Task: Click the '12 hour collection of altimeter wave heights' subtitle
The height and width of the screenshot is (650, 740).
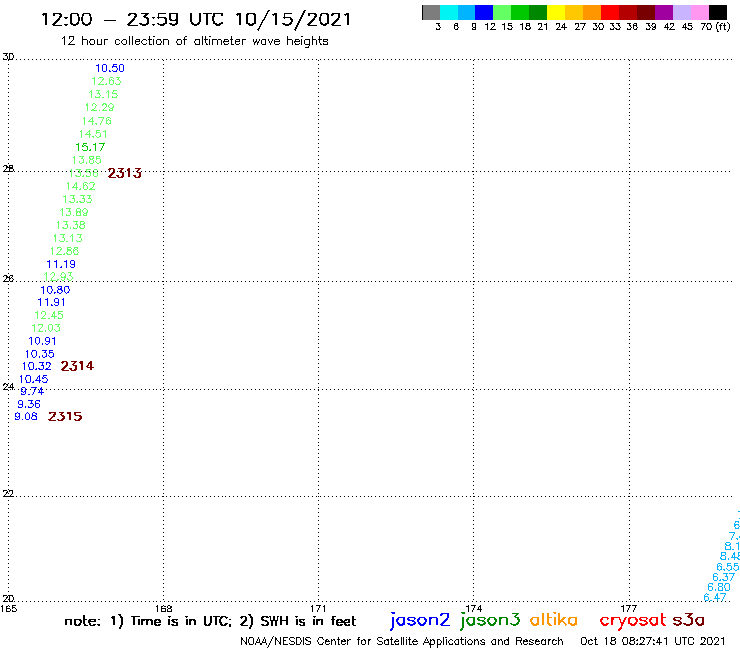Action: 194,42
